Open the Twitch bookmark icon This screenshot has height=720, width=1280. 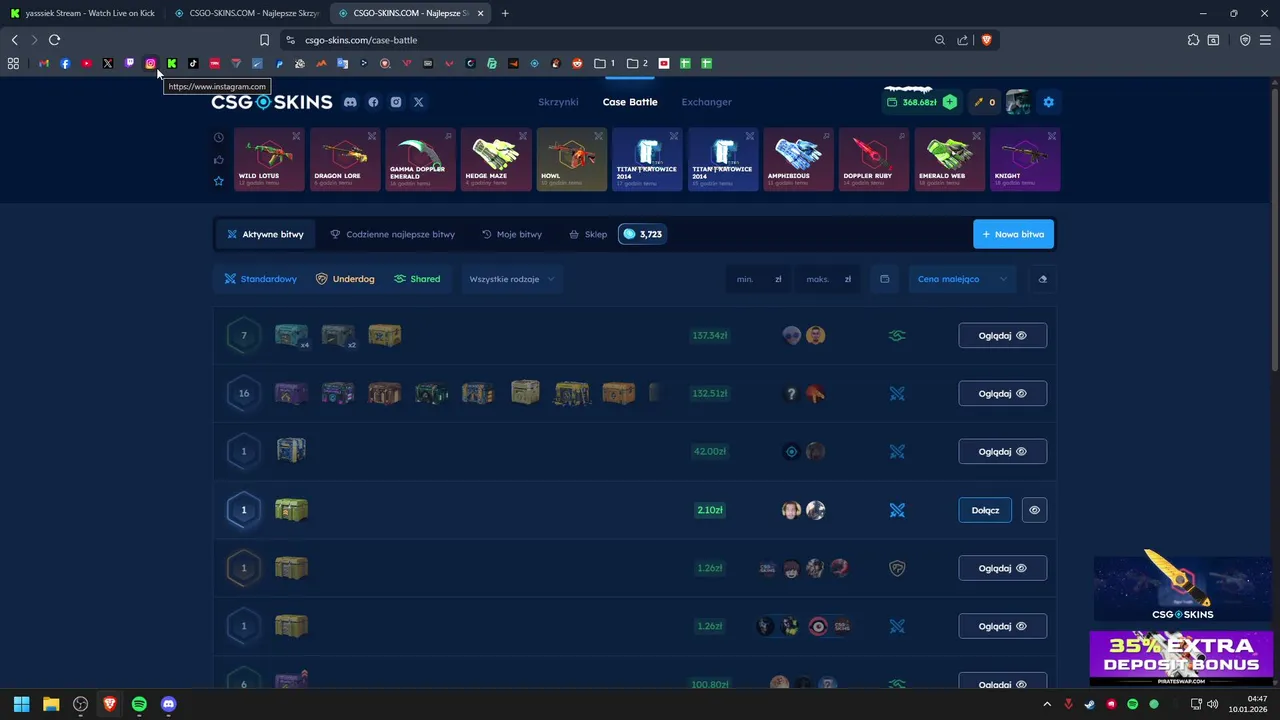(x=129, y=63)
